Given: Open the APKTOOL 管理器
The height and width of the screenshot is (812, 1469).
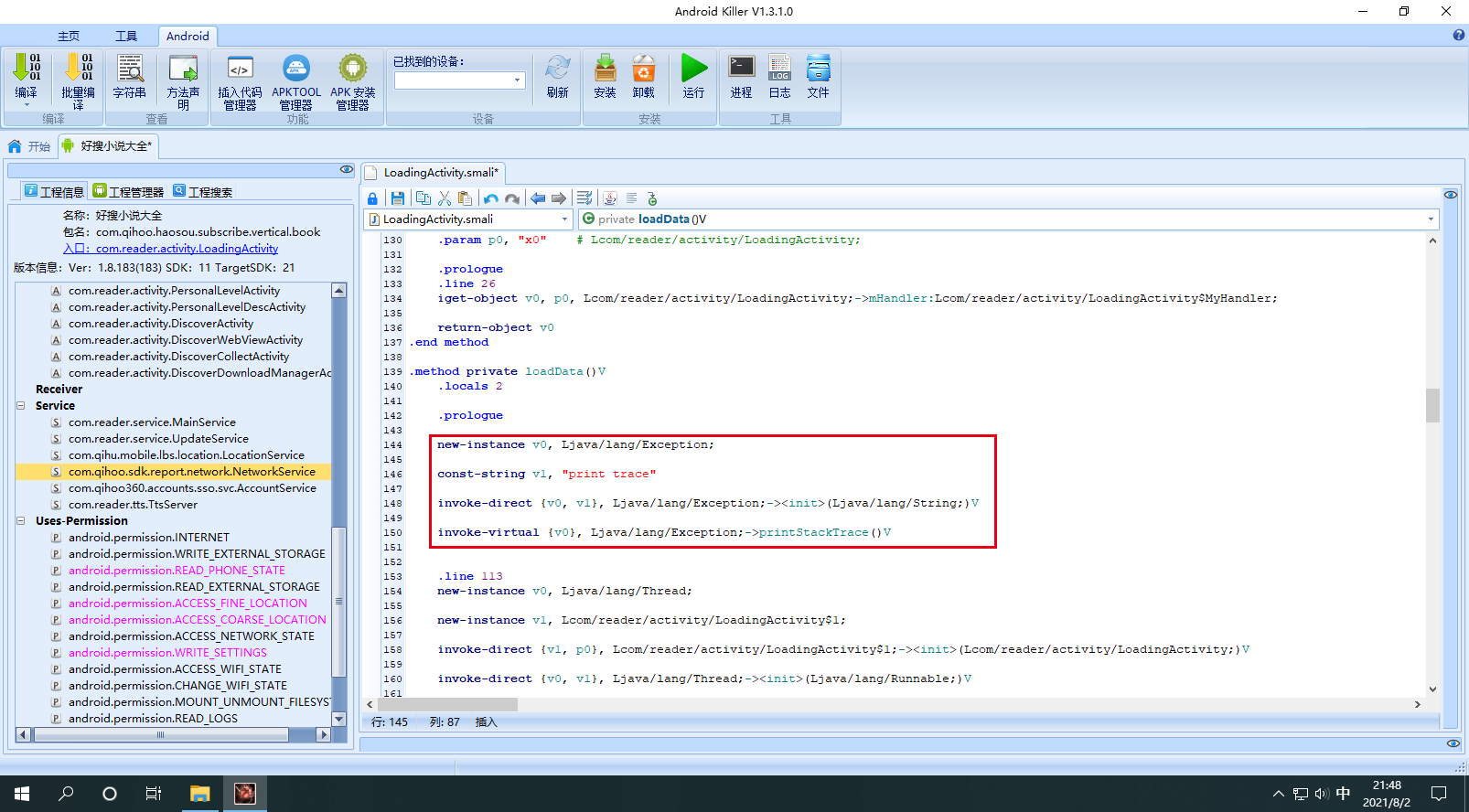Looking at the screenshot, I should coord(296,69).
